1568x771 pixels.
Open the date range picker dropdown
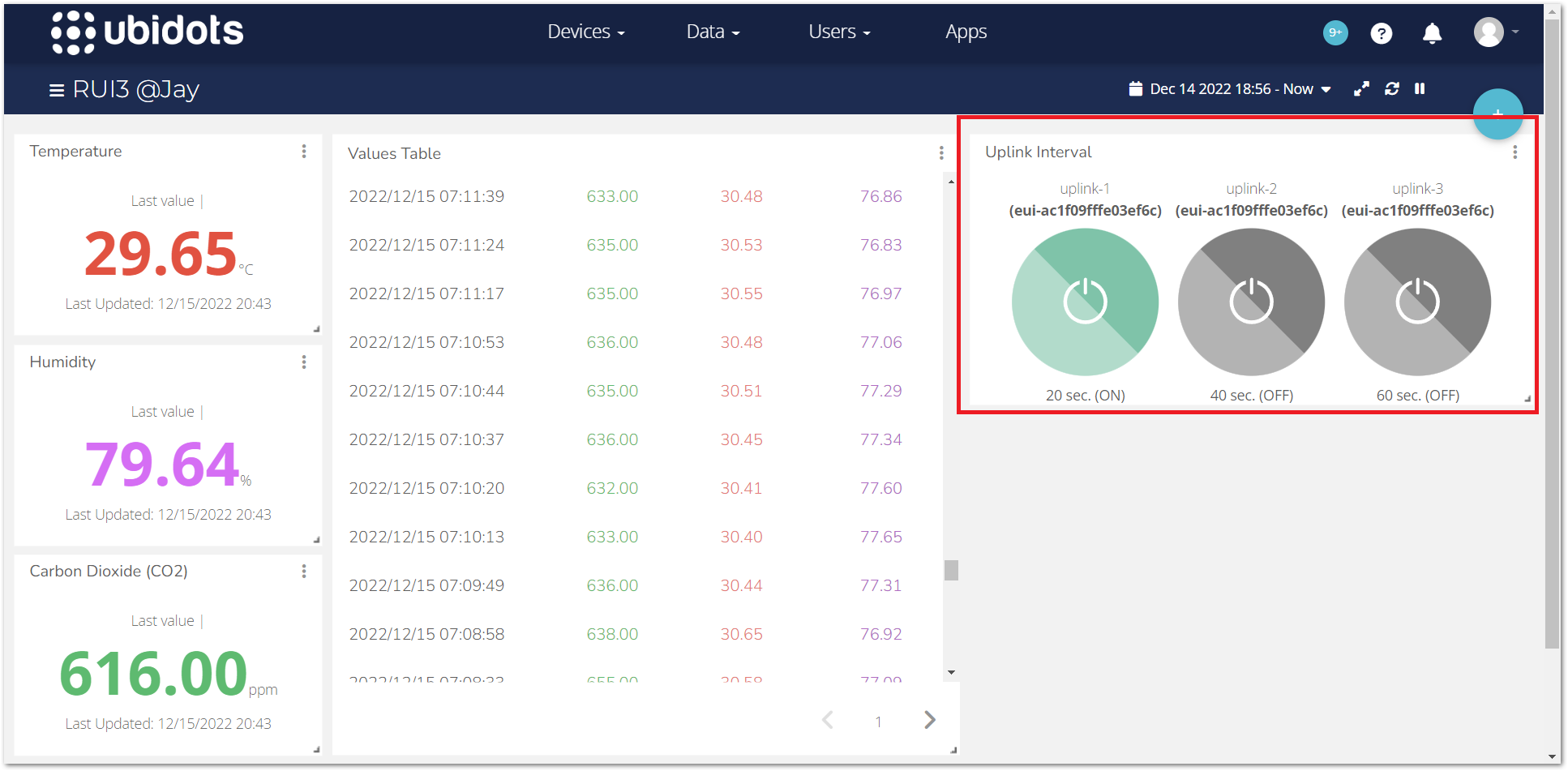coord(1230,89)
